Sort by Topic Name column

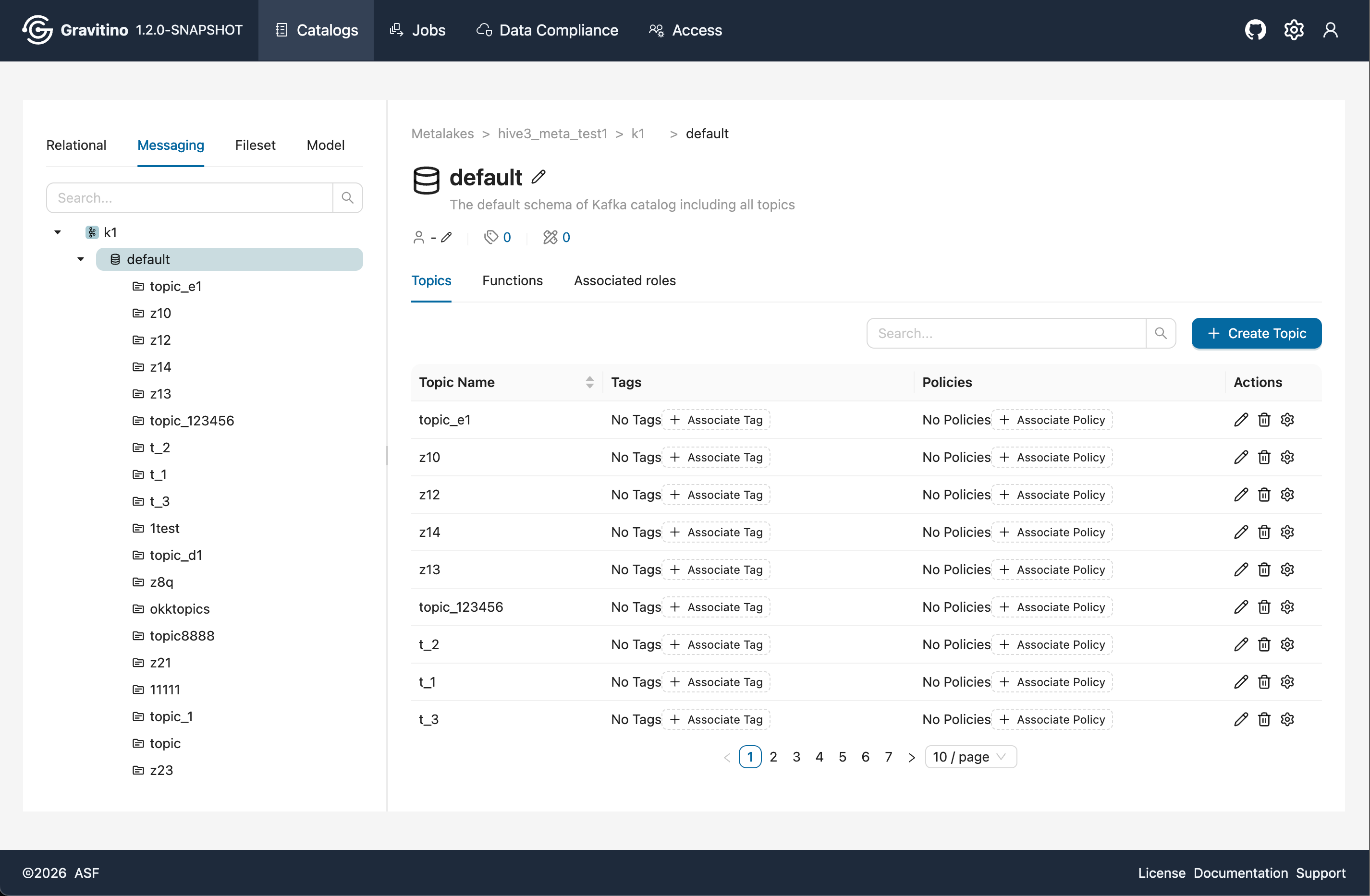589,382
